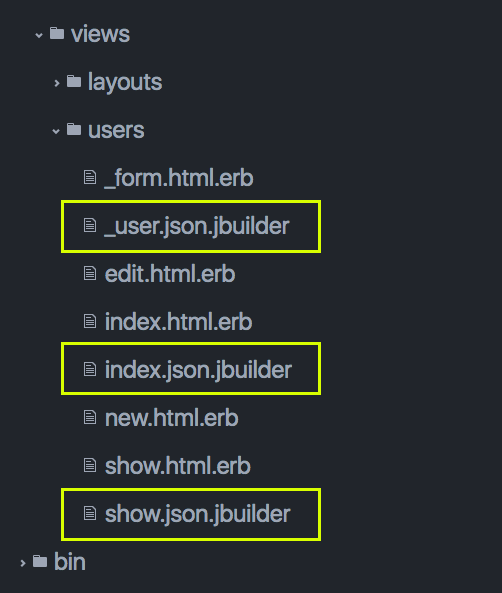Click file icon beside index.json.jbuilder
The image size is (502, 593).
click(90, 369)
